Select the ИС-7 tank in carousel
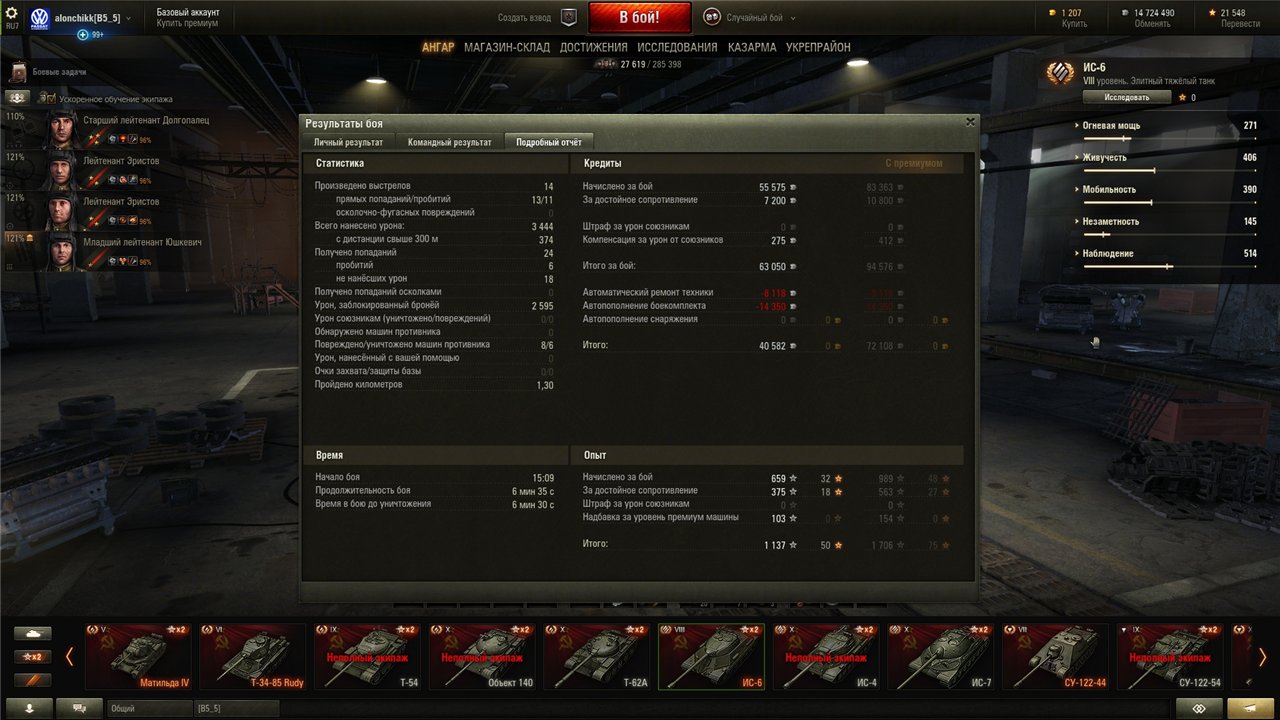The image size is (1280, 720). (940, 656)
